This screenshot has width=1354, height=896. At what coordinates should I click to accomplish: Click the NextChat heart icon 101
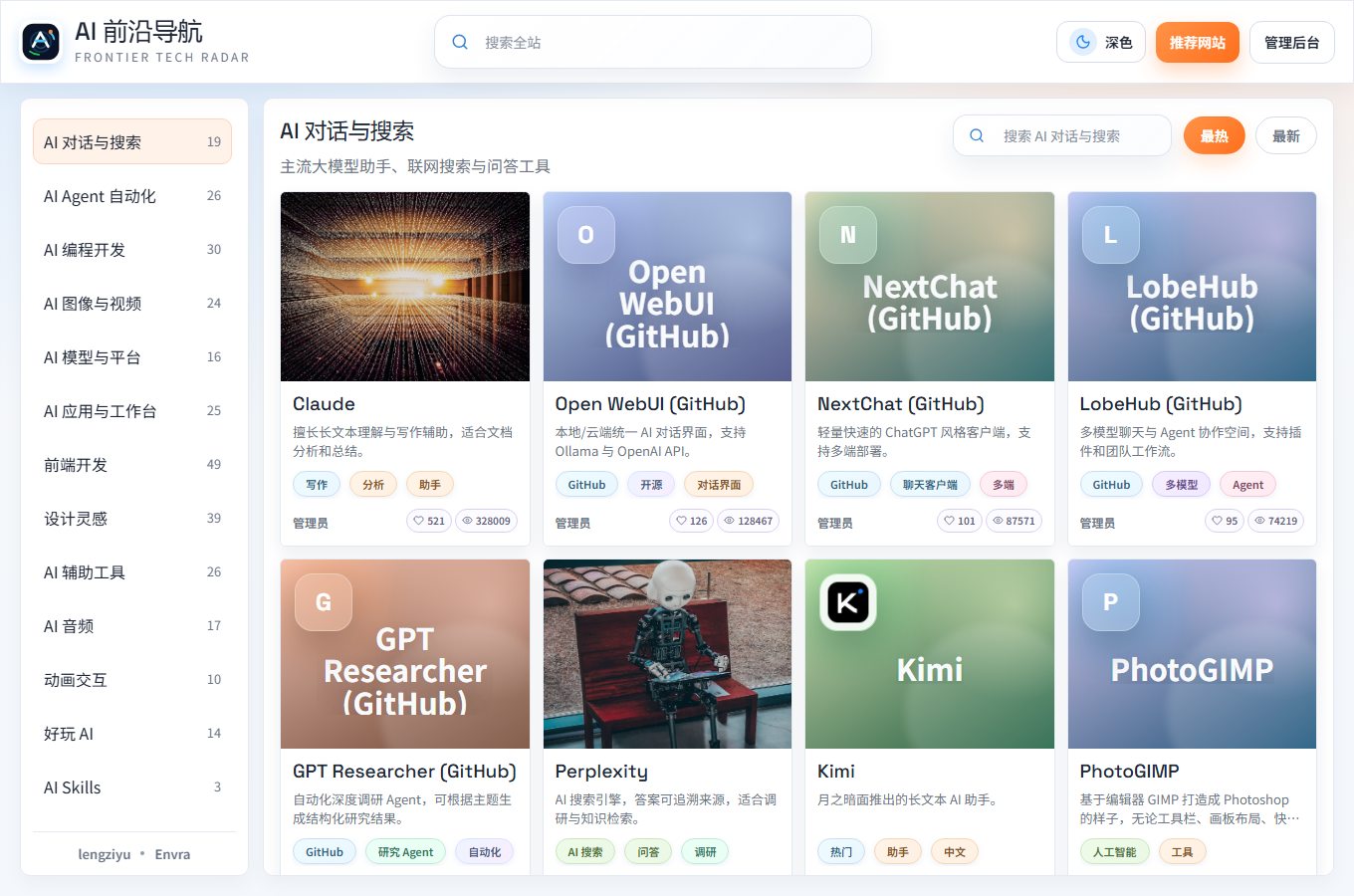960,521
